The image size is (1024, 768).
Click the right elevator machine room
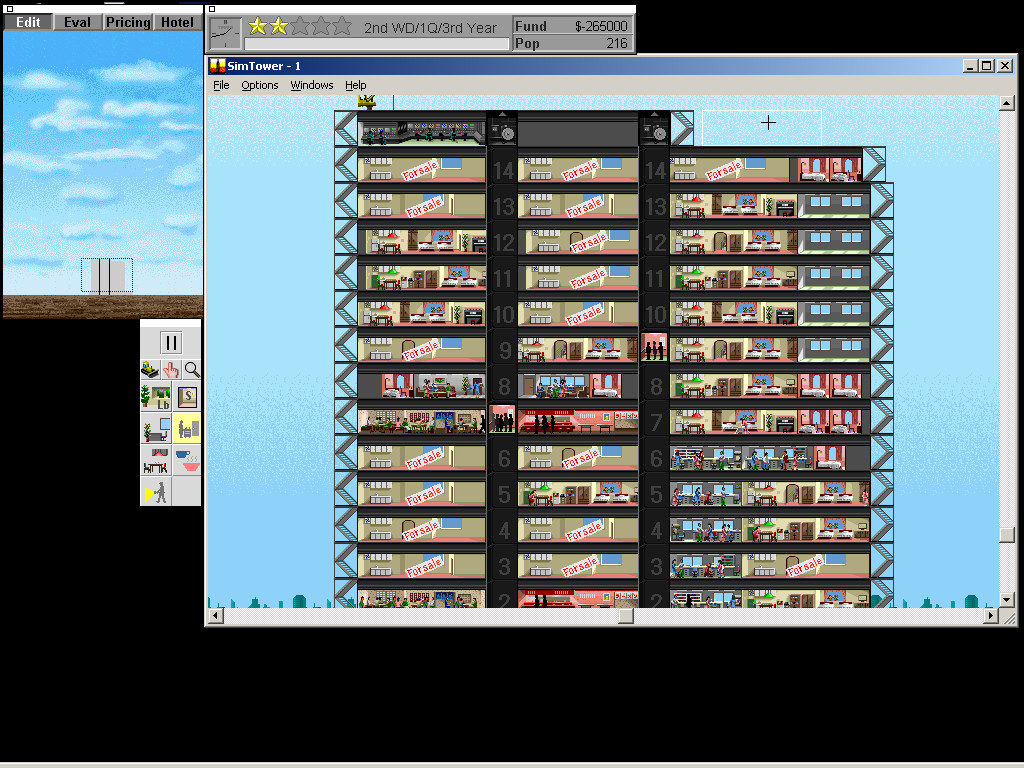coord(654,129)
